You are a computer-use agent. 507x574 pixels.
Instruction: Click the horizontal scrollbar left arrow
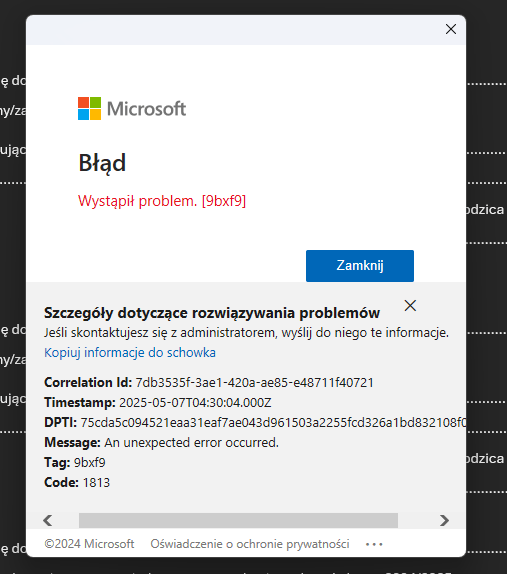pyautogui.click(x=48, y=520)
